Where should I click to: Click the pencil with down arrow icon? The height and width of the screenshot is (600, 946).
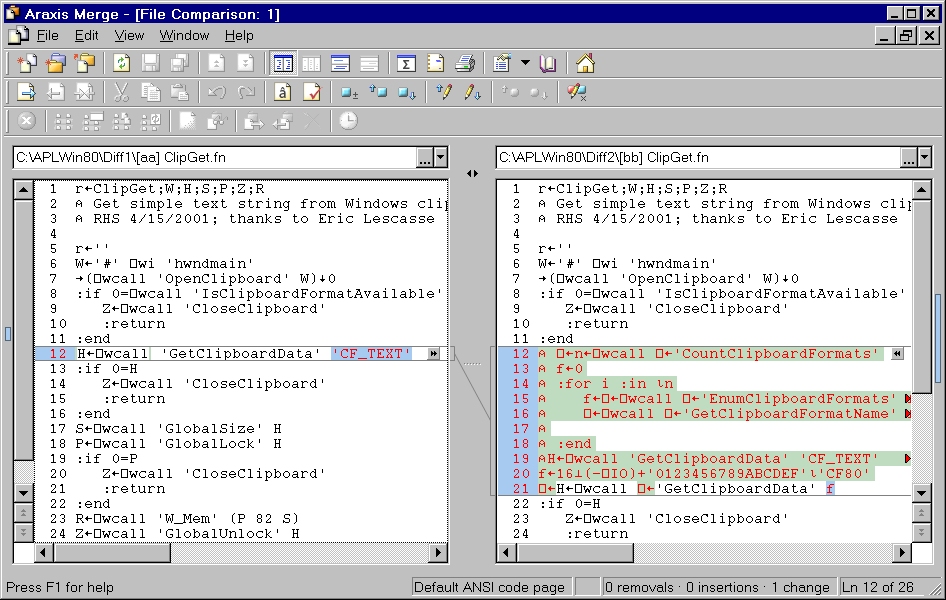[472, 92]
